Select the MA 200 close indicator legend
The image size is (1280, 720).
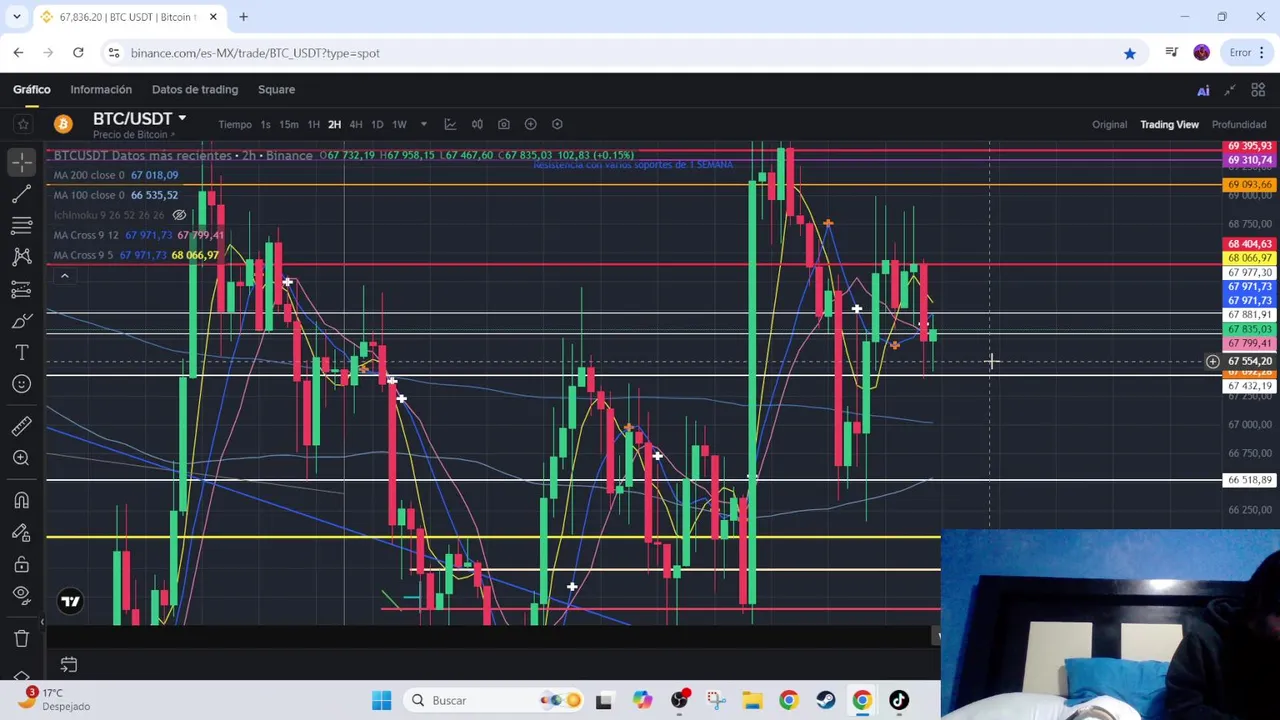click(x=115, y=175)
